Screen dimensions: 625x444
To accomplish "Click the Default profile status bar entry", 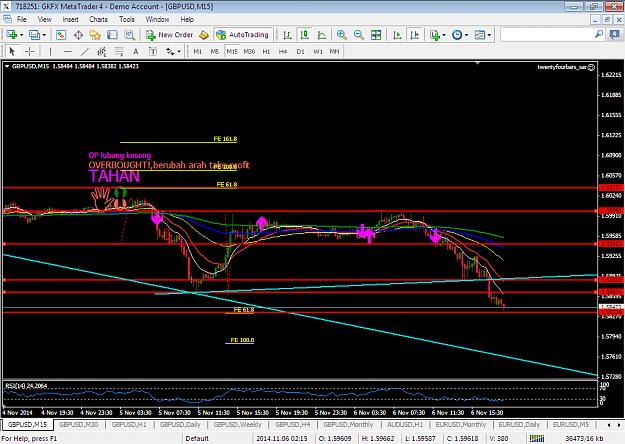I will click(x=197, y=438).
